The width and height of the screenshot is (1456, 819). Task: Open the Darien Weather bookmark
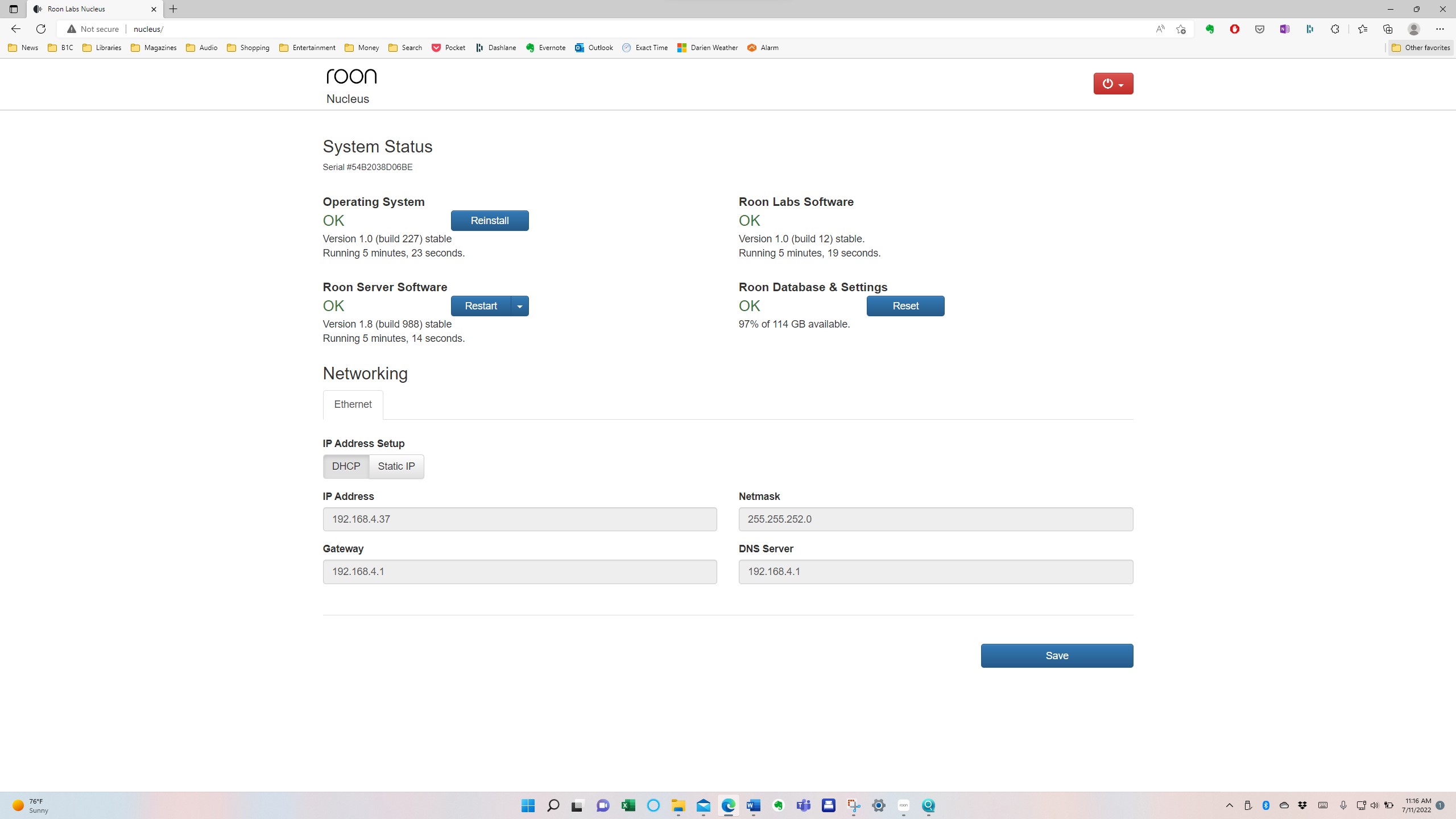click(708, 48)
